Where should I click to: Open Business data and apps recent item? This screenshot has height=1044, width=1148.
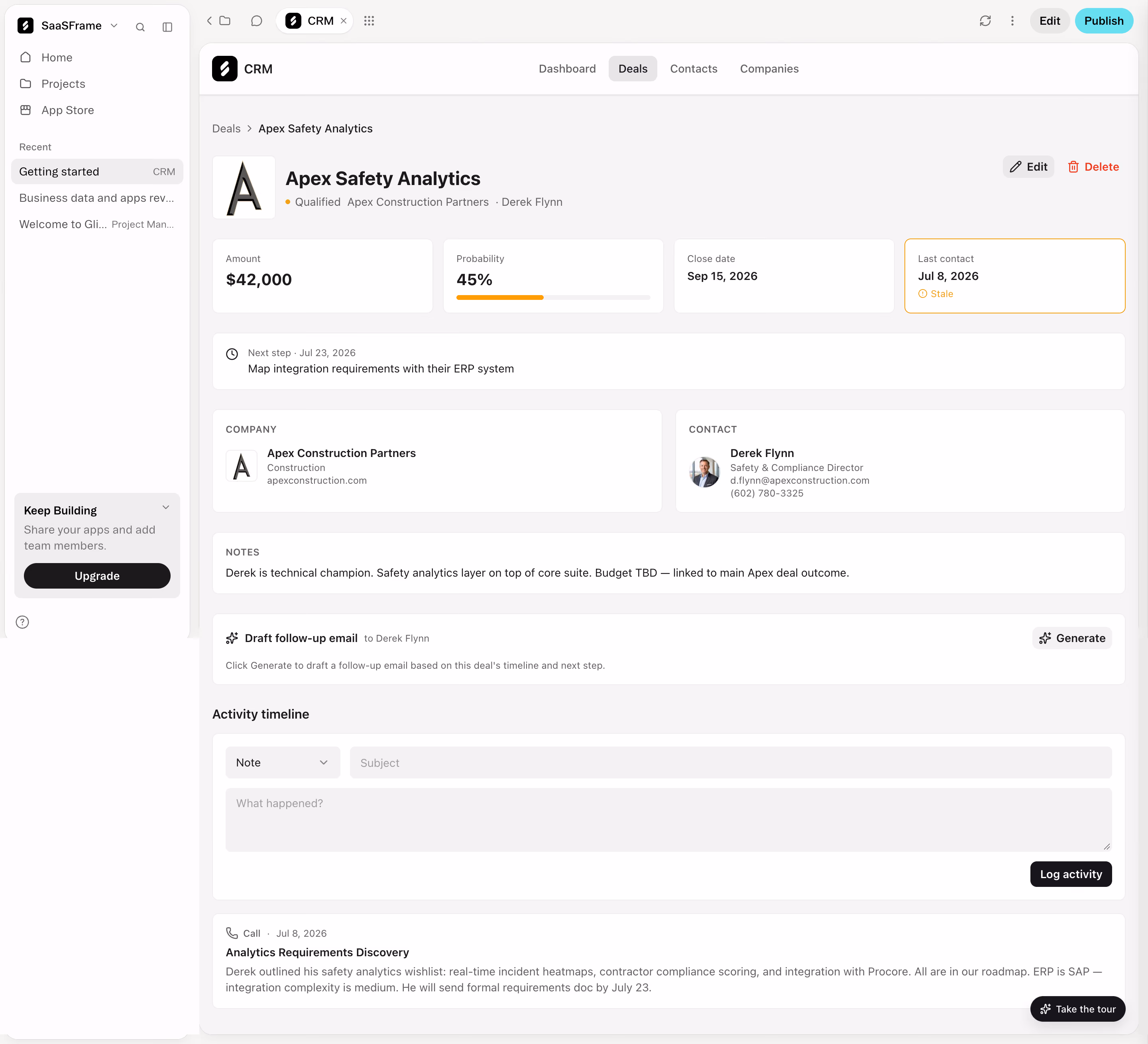tap(97, 198)
